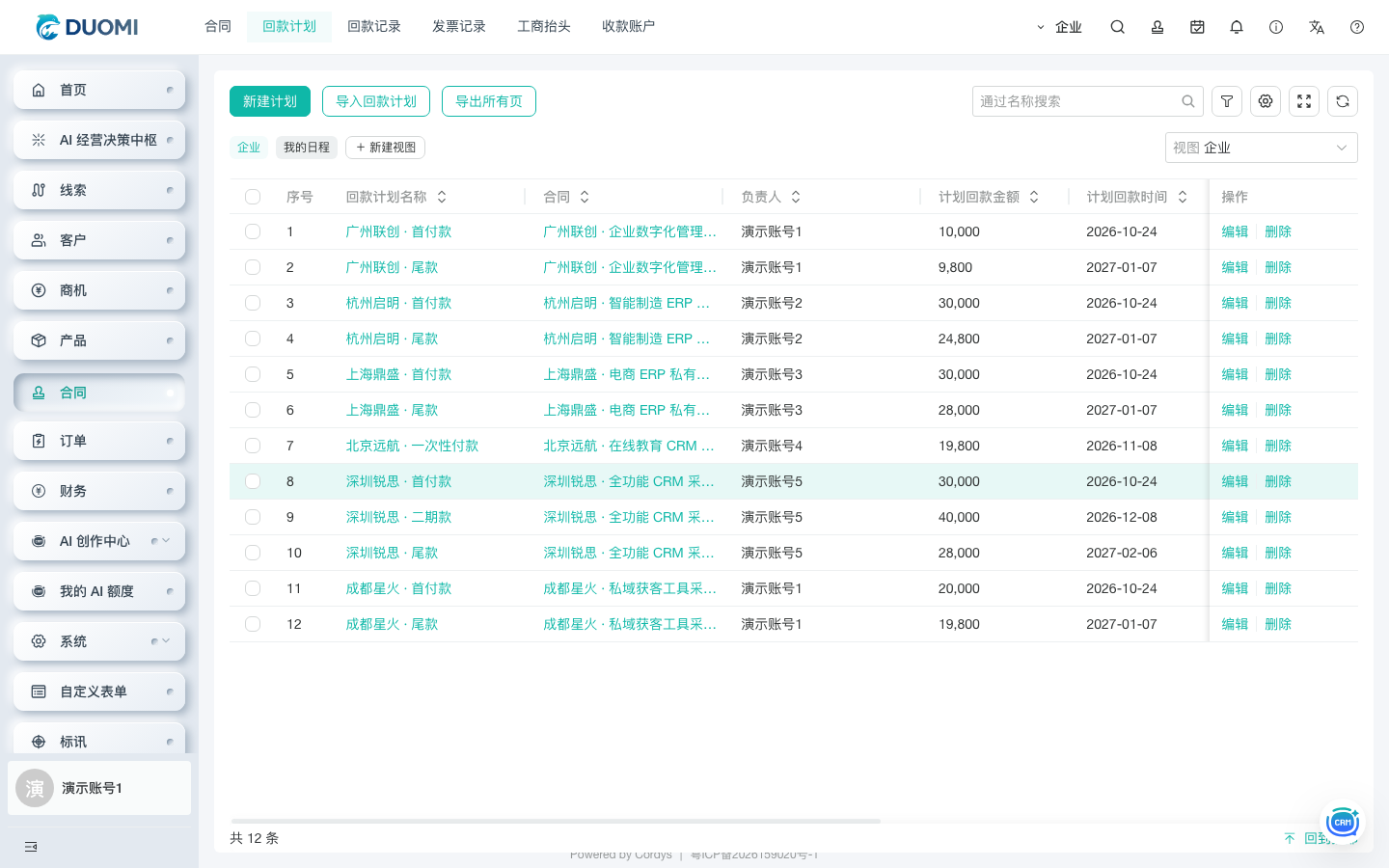Collapse the sidebar with the bottom menu icon
Viewport: 1389px width, 868px height.
click(x=31, y=847)
